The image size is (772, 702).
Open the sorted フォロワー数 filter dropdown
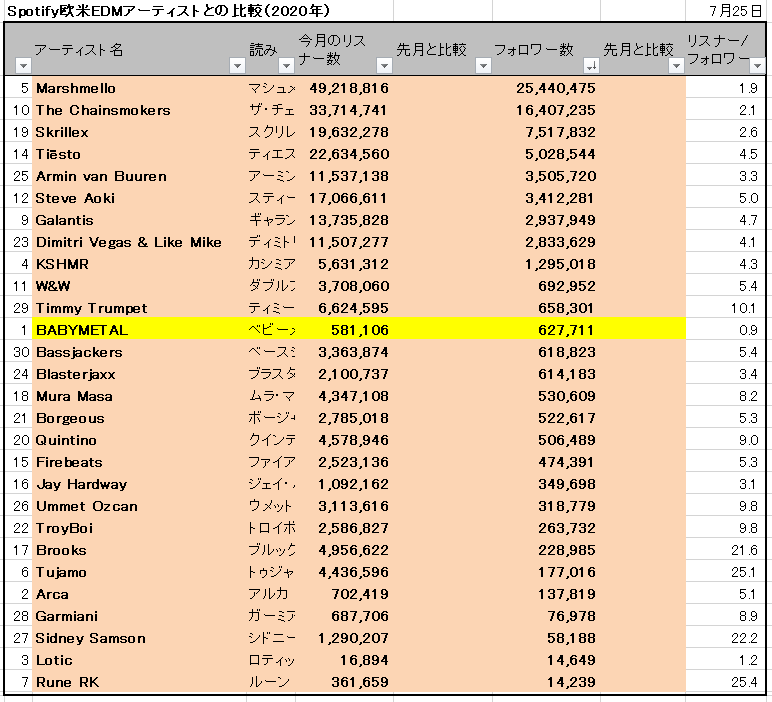point(591,65)
